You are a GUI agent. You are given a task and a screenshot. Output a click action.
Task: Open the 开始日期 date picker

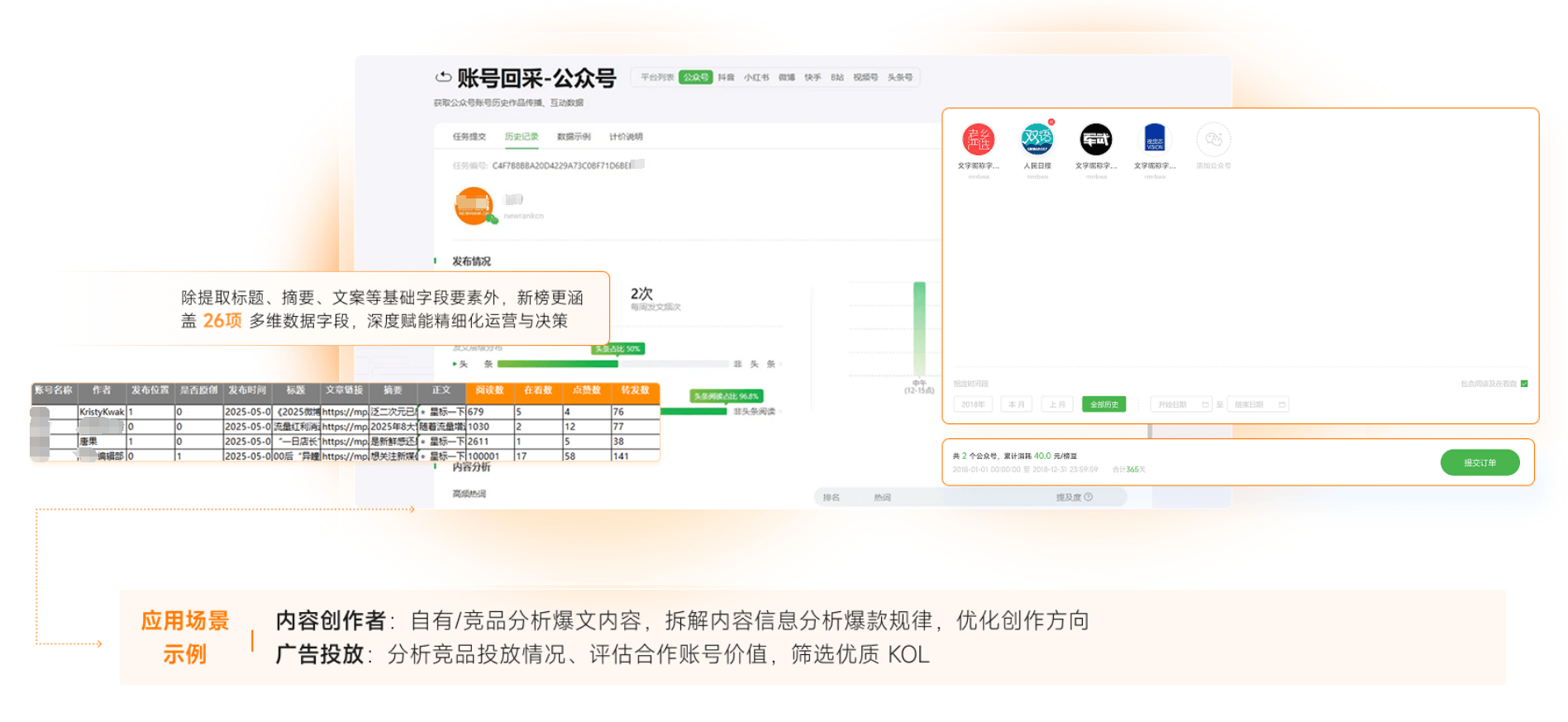point(1180,404)
